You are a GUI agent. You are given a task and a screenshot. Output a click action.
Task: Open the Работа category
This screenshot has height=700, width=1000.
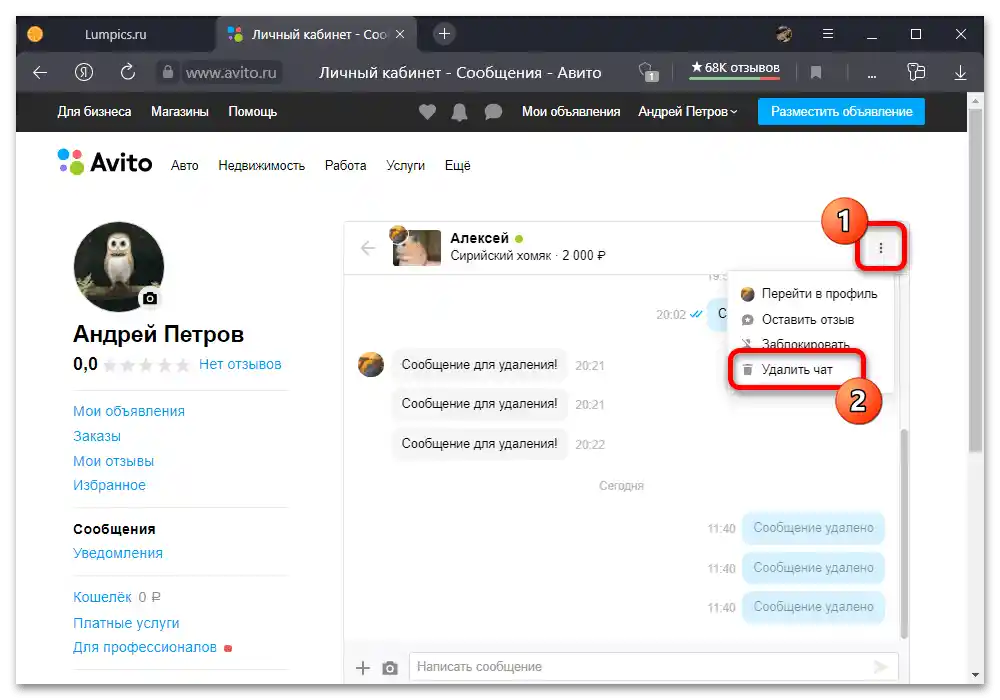pyautogui.click(x=346, y=166)
